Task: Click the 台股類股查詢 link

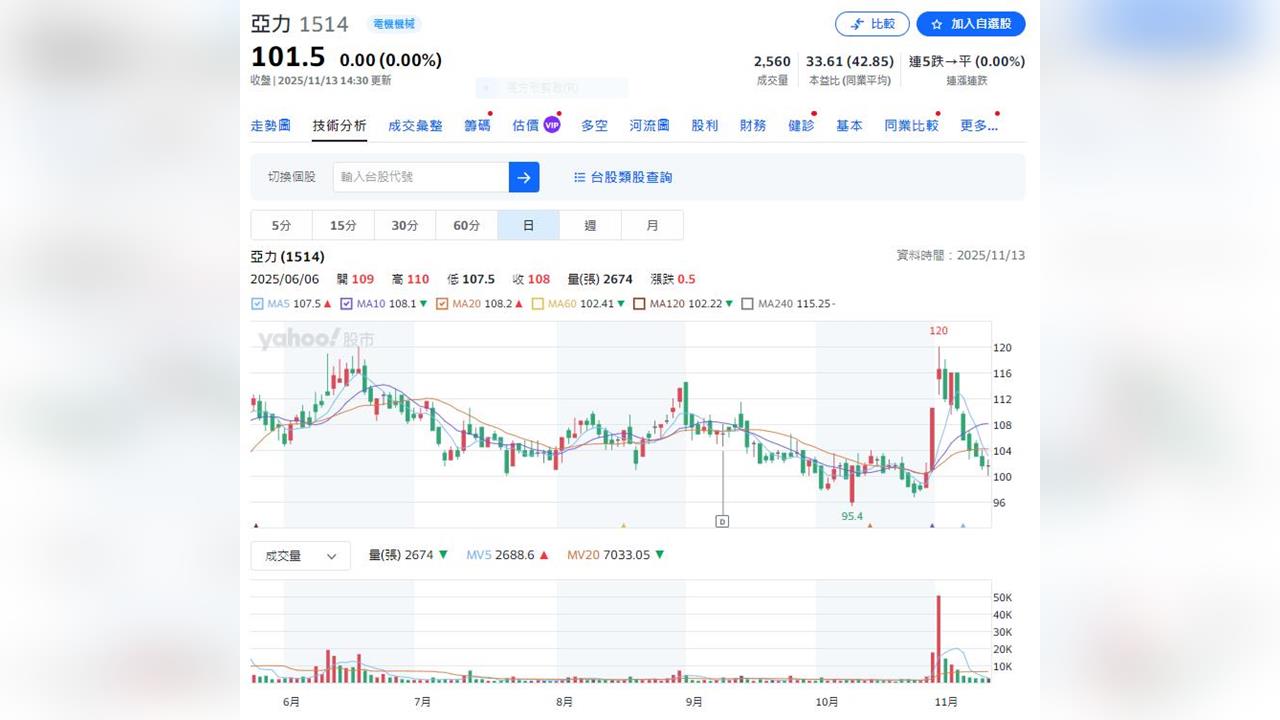Action: tap(630, 177)
